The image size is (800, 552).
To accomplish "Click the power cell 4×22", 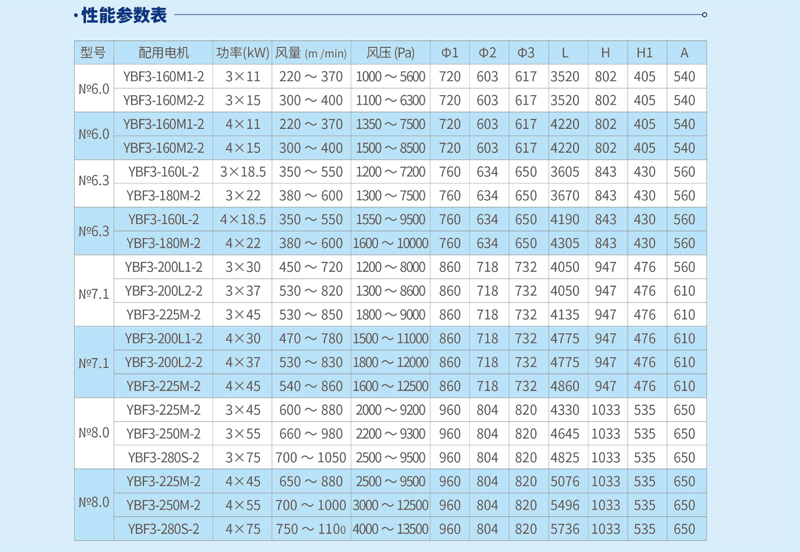I will pos(242,243).
